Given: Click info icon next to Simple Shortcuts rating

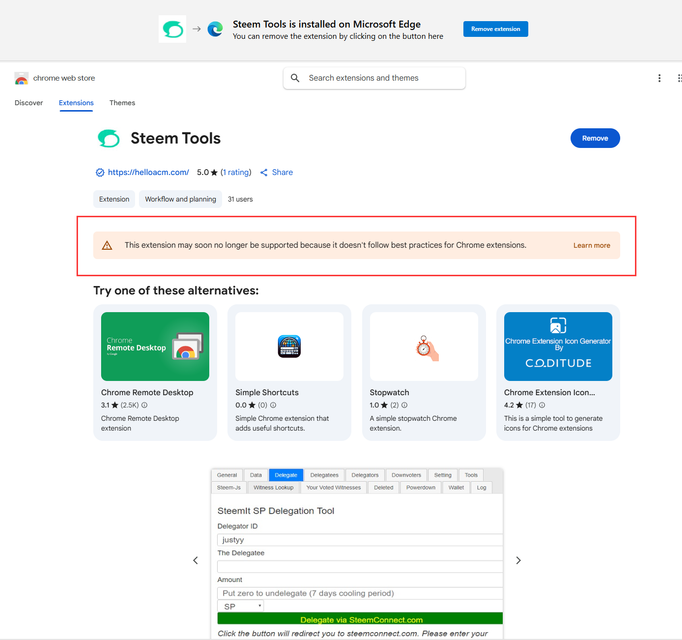Looking at the screenshot, I should (x=273, y=405).
